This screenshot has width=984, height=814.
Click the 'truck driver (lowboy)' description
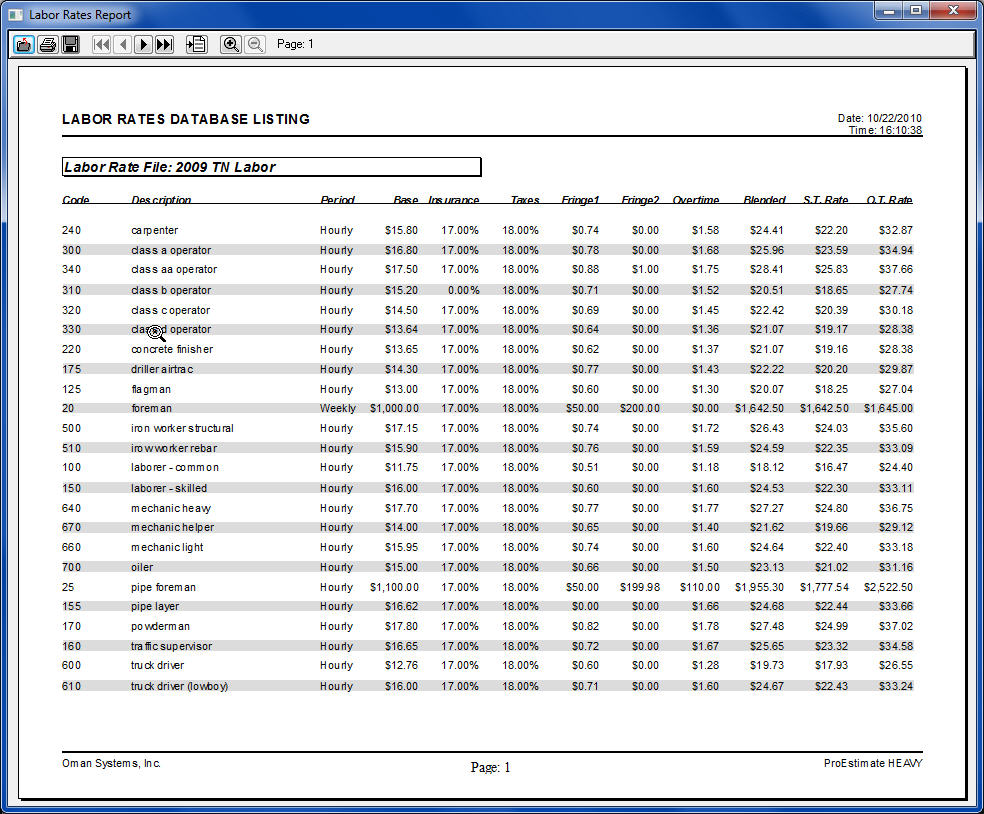179,686
